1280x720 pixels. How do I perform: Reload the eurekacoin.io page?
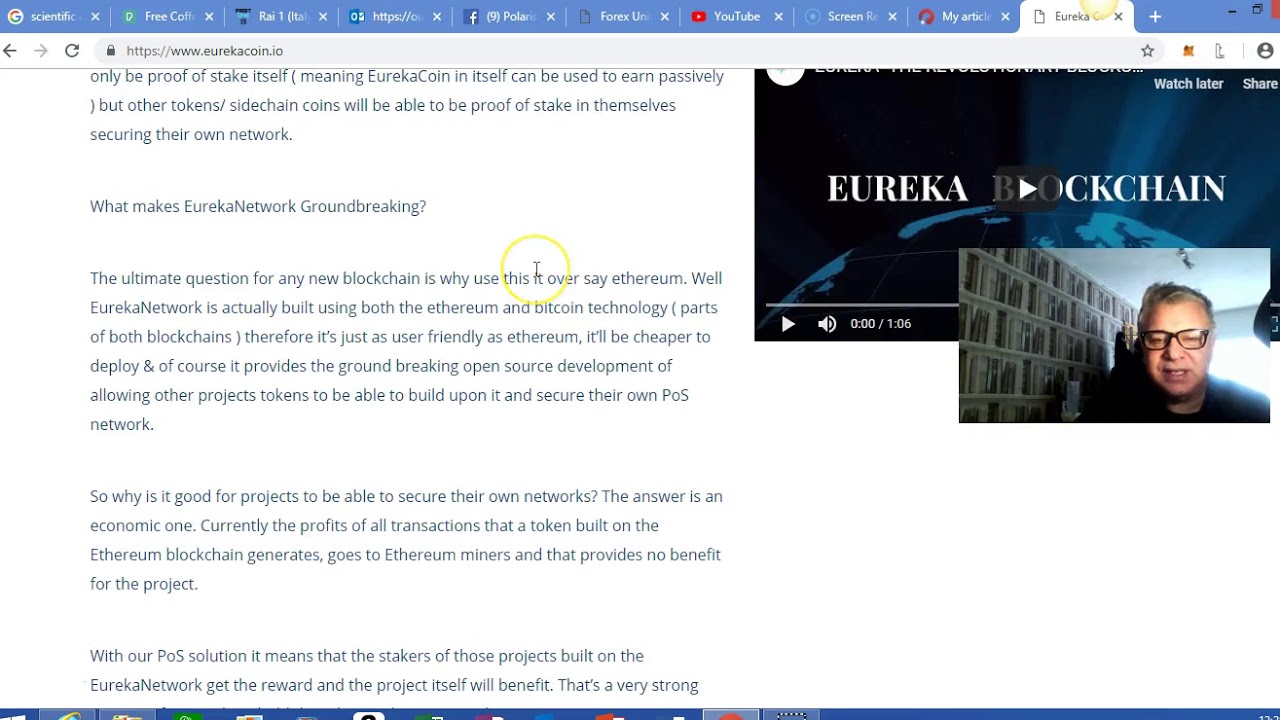click(72, 51)
